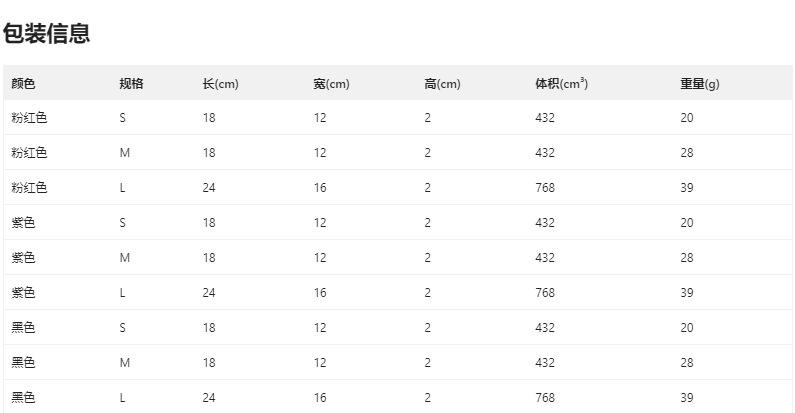Click weight 39 in 黑色 L row

(687, 397)
